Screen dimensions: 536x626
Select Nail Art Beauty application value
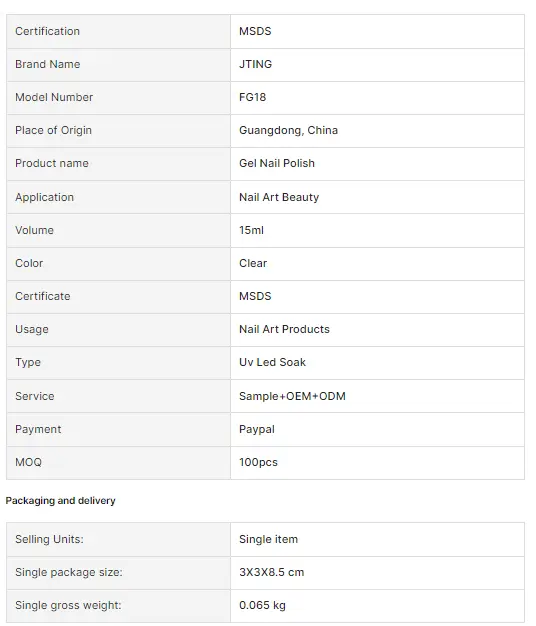[x=279, y=197]
